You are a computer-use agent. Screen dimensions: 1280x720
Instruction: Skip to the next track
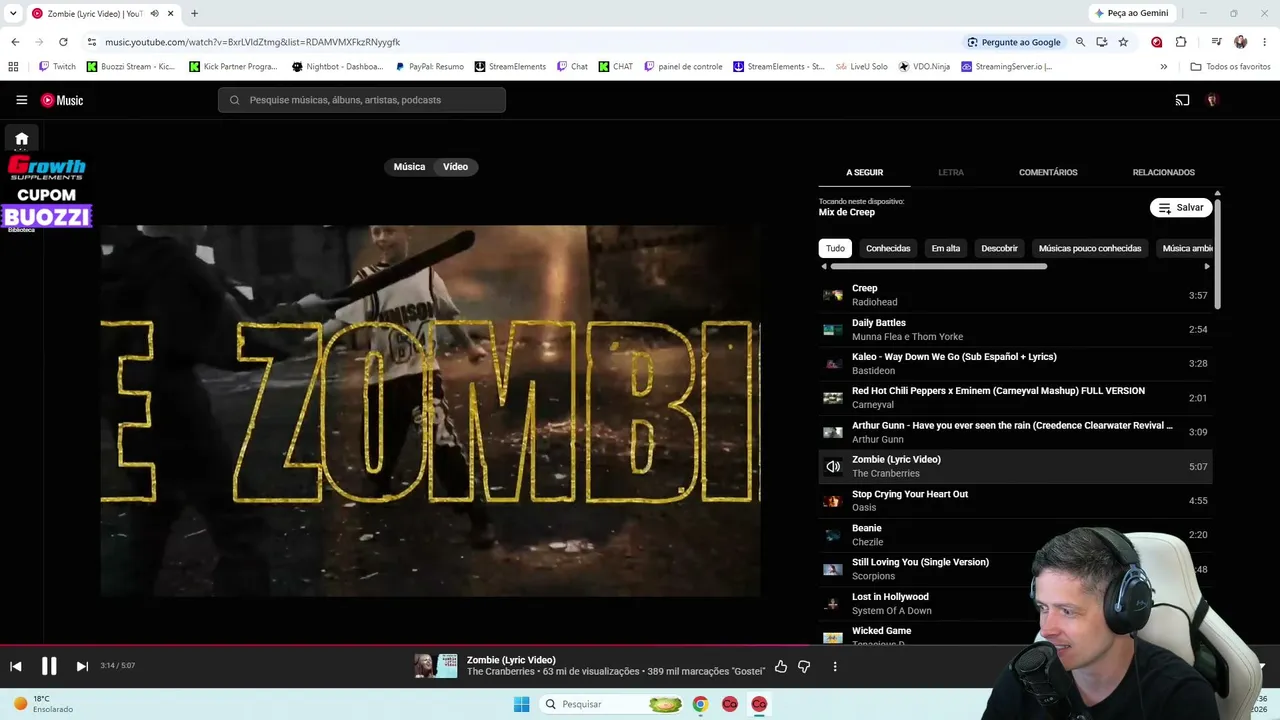[x=82, y=666]
